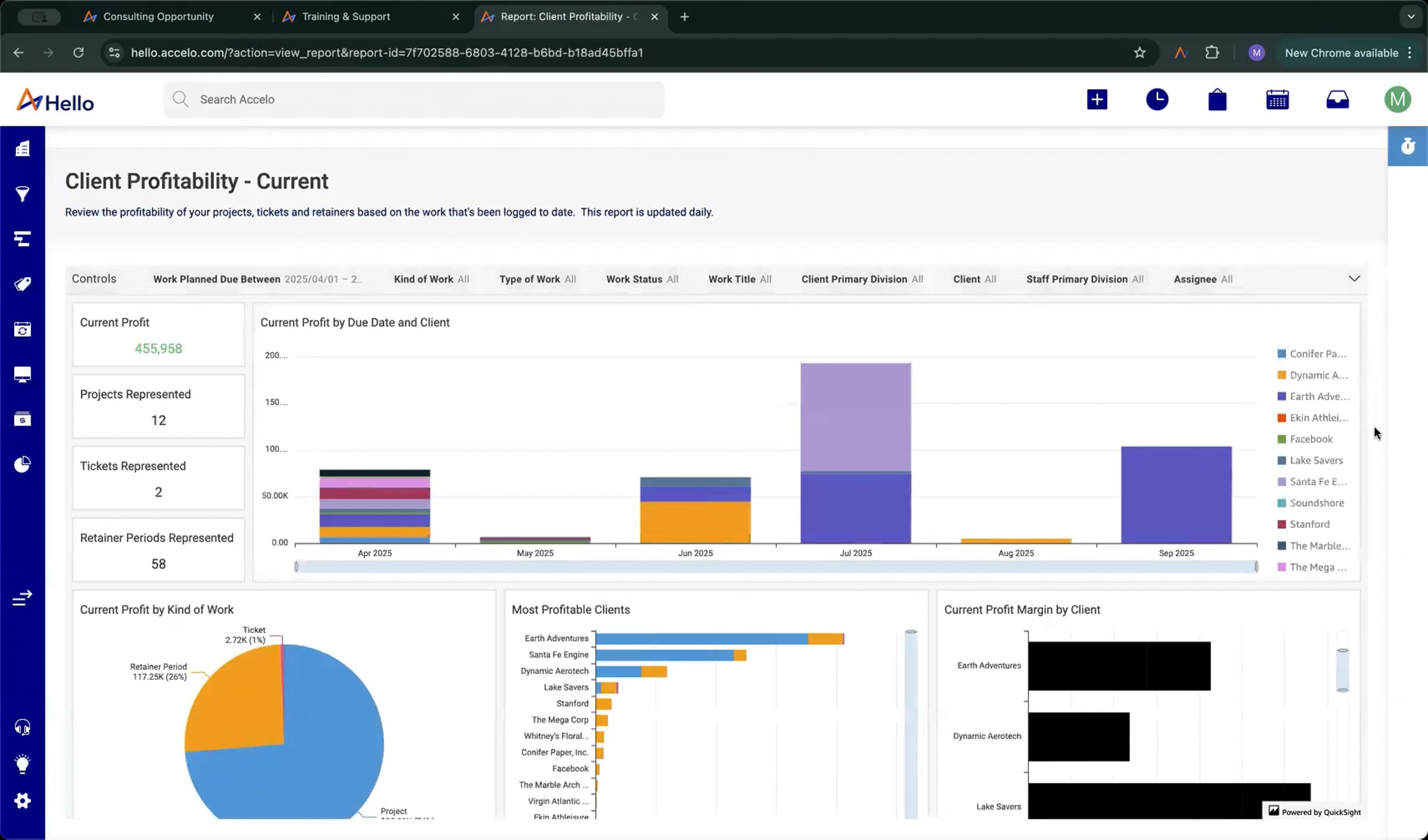Open the Kind of Work filter
The height and width of the screenshot is (840, 1428).
click(x=431, y=279)
